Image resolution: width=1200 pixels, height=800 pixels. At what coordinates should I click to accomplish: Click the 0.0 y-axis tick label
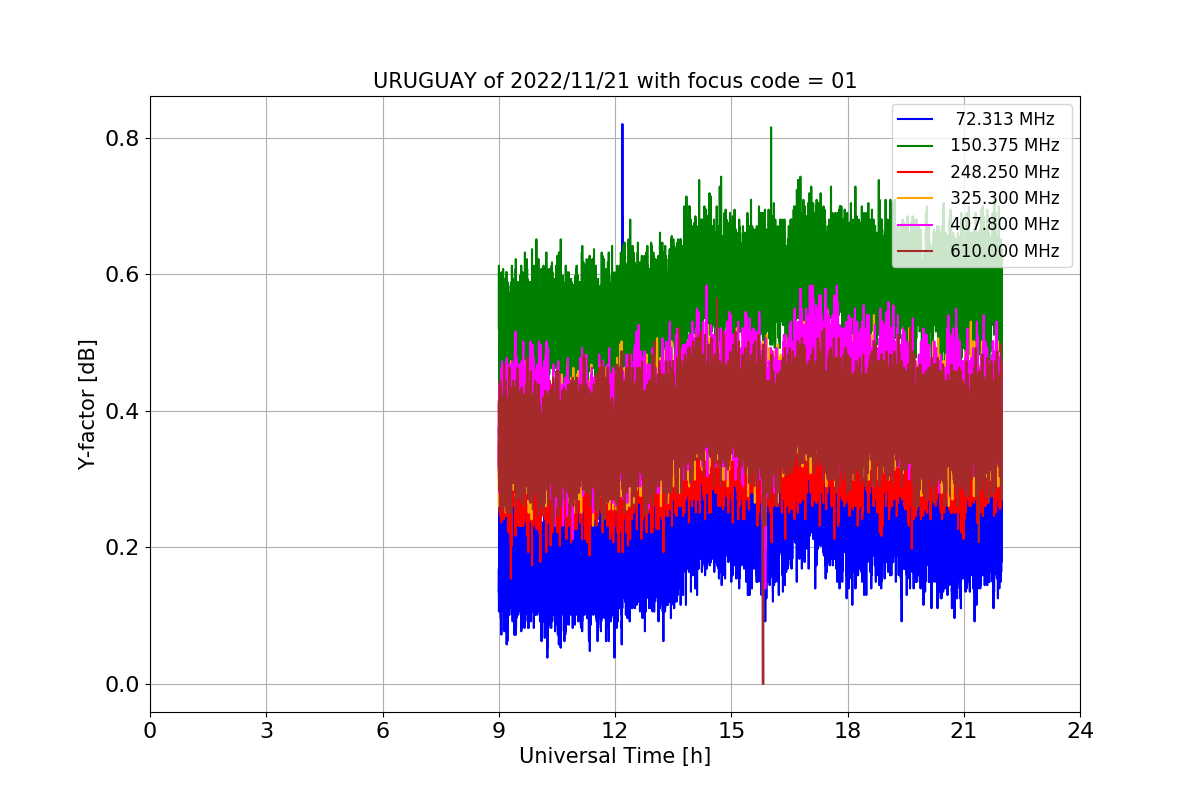[x=122, y=684]
